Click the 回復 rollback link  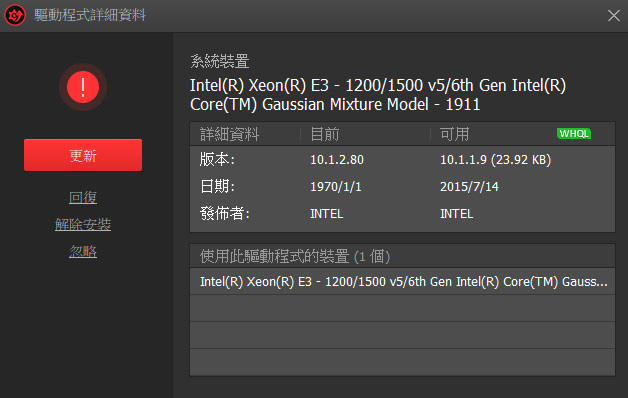click(x=83, y=197)
